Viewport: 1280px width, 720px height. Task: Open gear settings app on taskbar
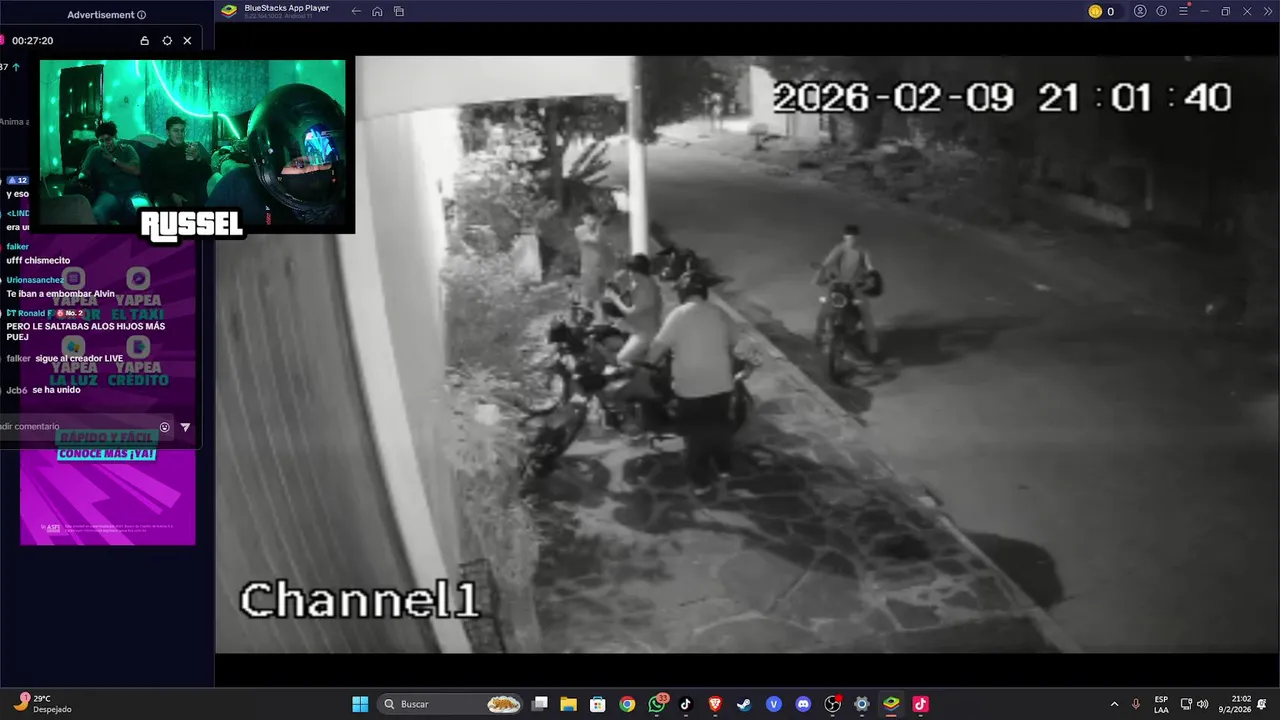click(862, 704)
